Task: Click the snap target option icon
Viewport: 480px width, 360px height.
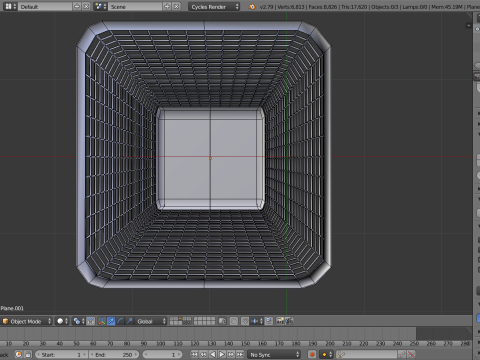Action: 269,321
